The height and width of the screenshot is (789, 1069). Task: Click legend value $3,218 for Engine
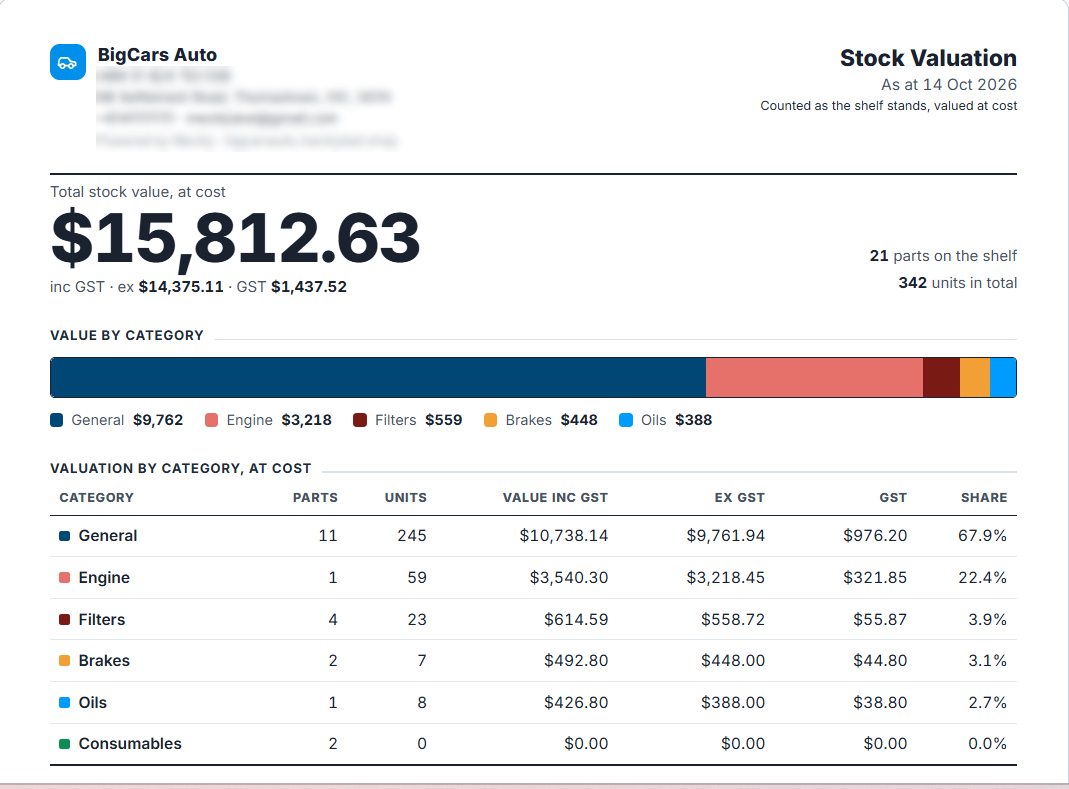tap(307, 420)
